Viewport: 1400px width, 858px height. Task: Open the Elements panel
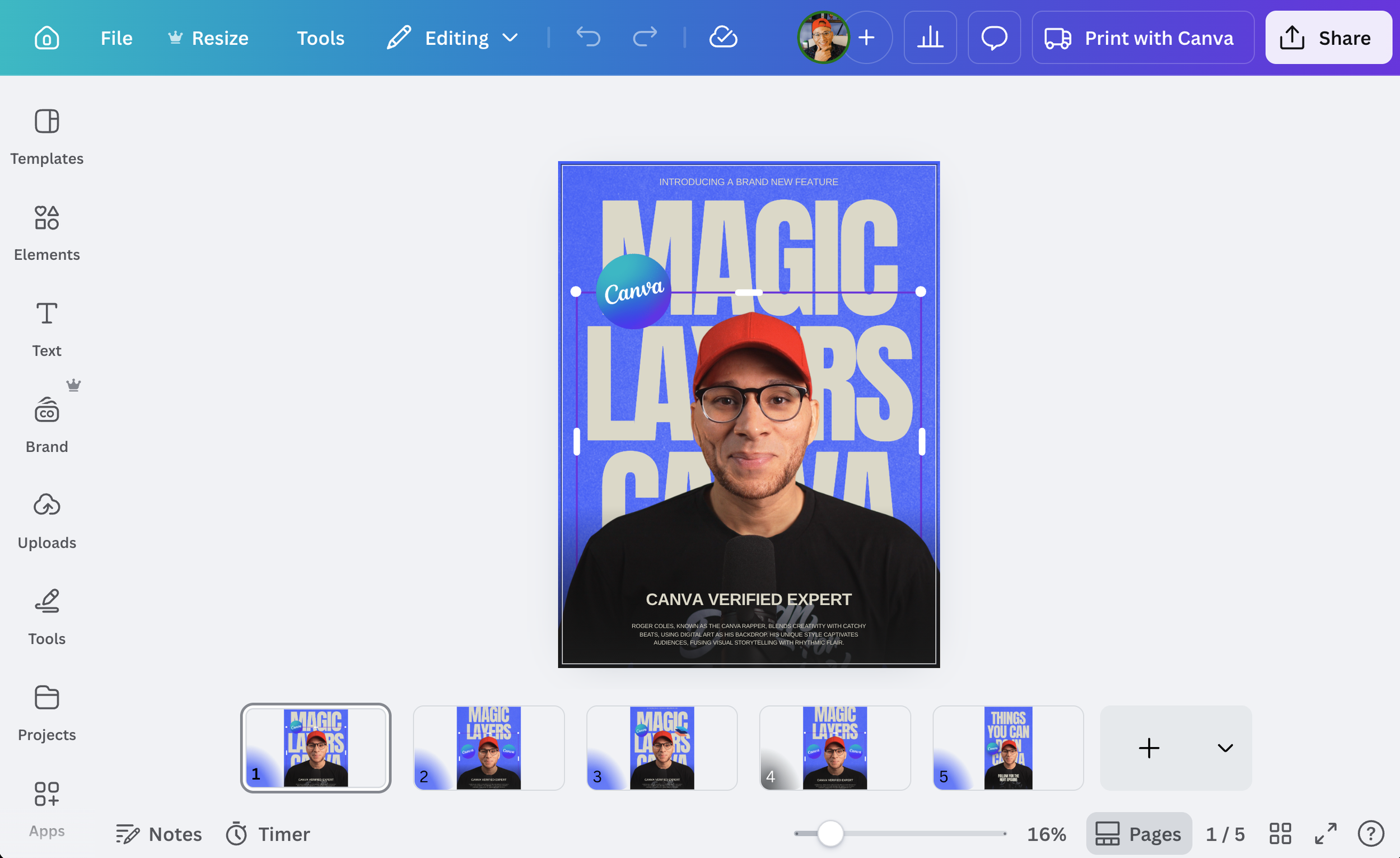click(x=46, y=233)
